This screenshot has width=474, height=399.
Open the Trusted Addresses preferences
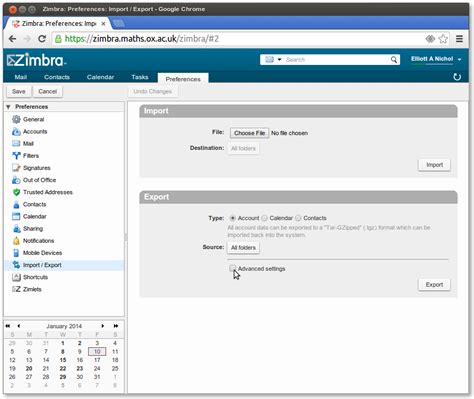pyautogui.click(x=48, y=192)
